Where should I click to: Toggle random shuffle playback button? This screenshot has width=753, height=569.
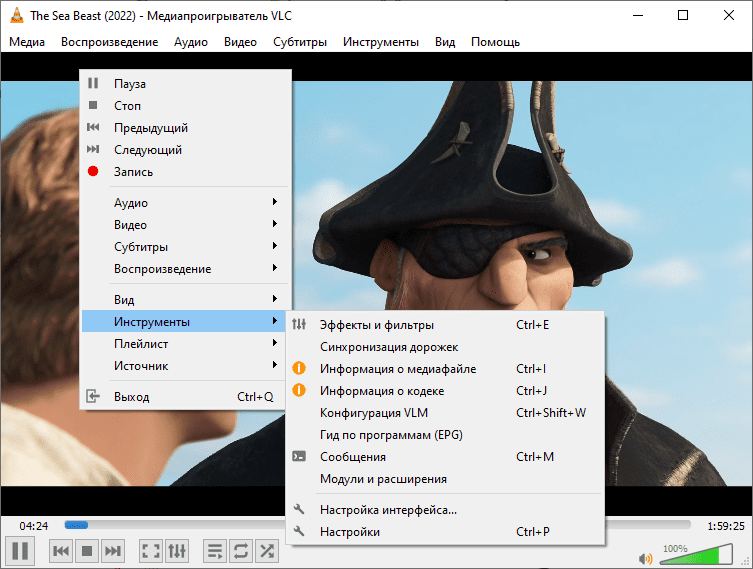point(267,551)
